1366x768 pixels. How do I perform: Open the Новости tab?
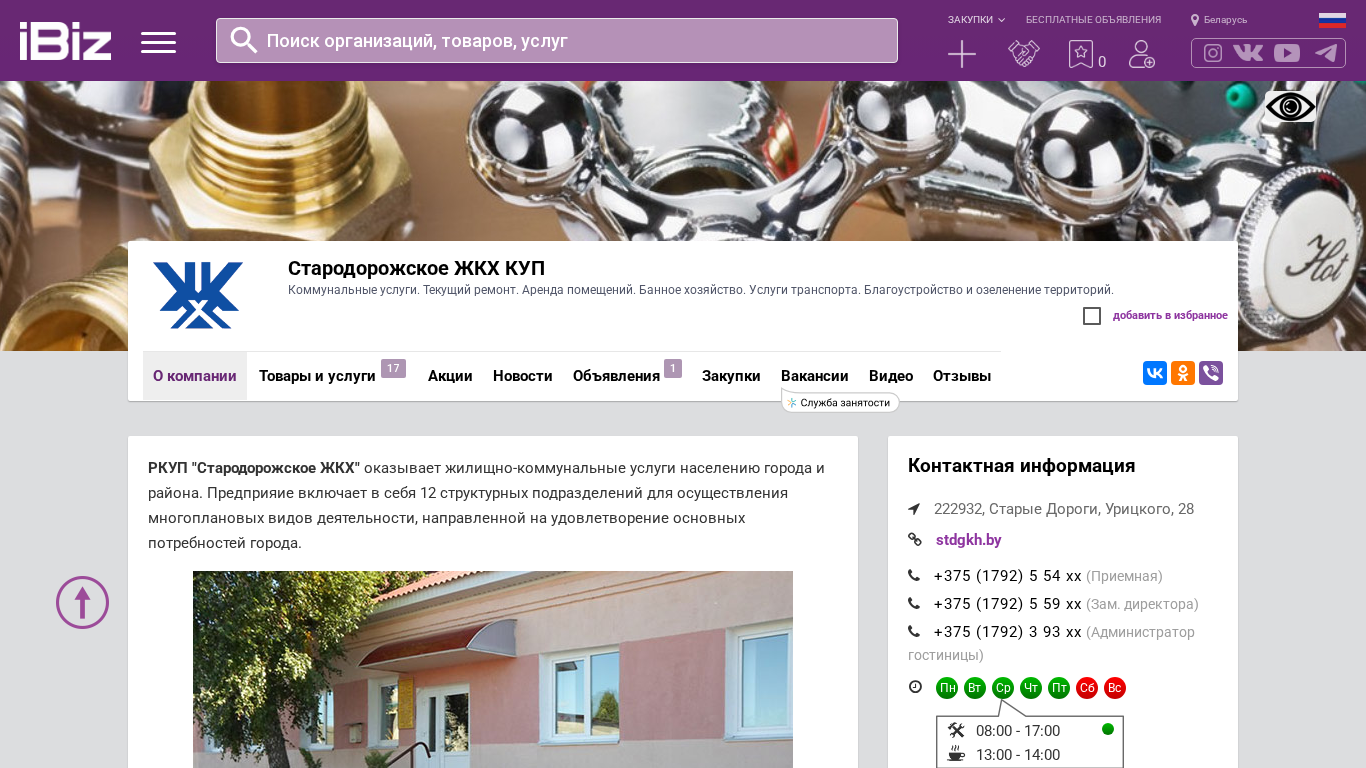point(523,376)
